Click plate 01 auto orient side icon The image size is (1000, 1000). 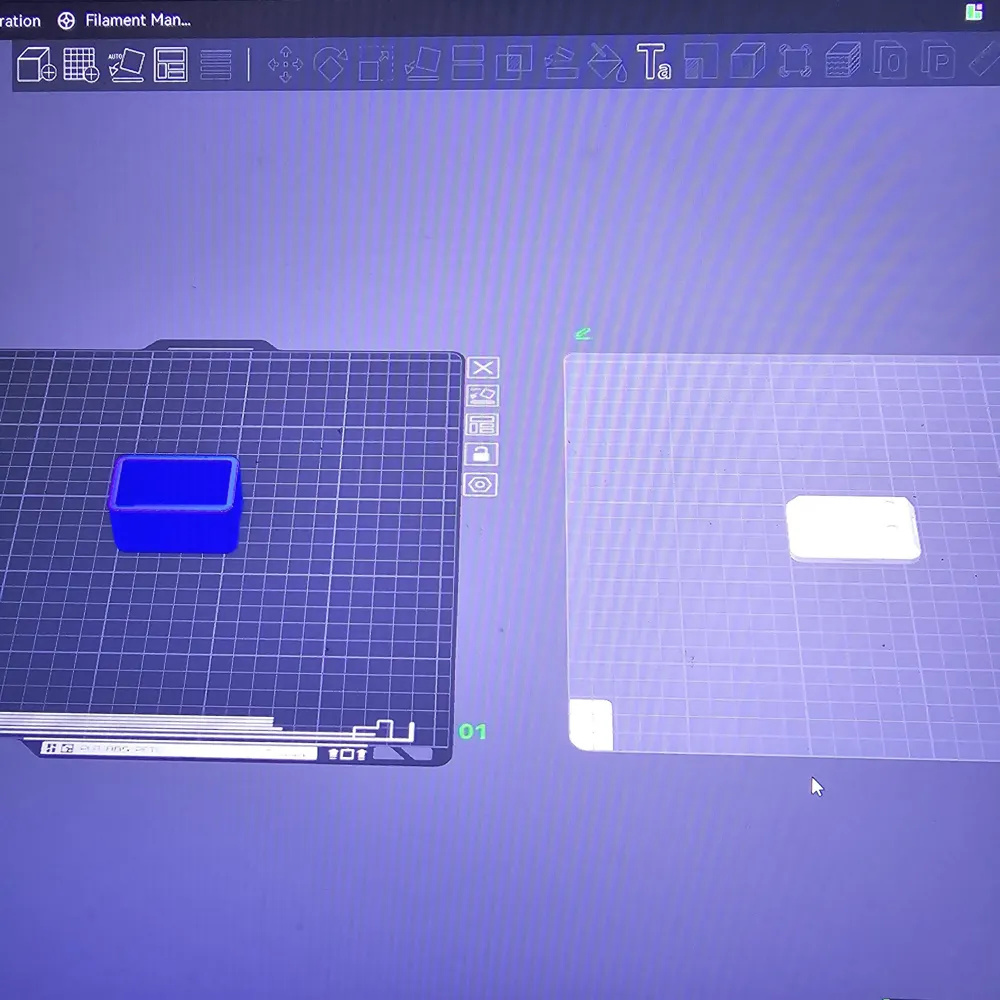click(x=482, y=395)
